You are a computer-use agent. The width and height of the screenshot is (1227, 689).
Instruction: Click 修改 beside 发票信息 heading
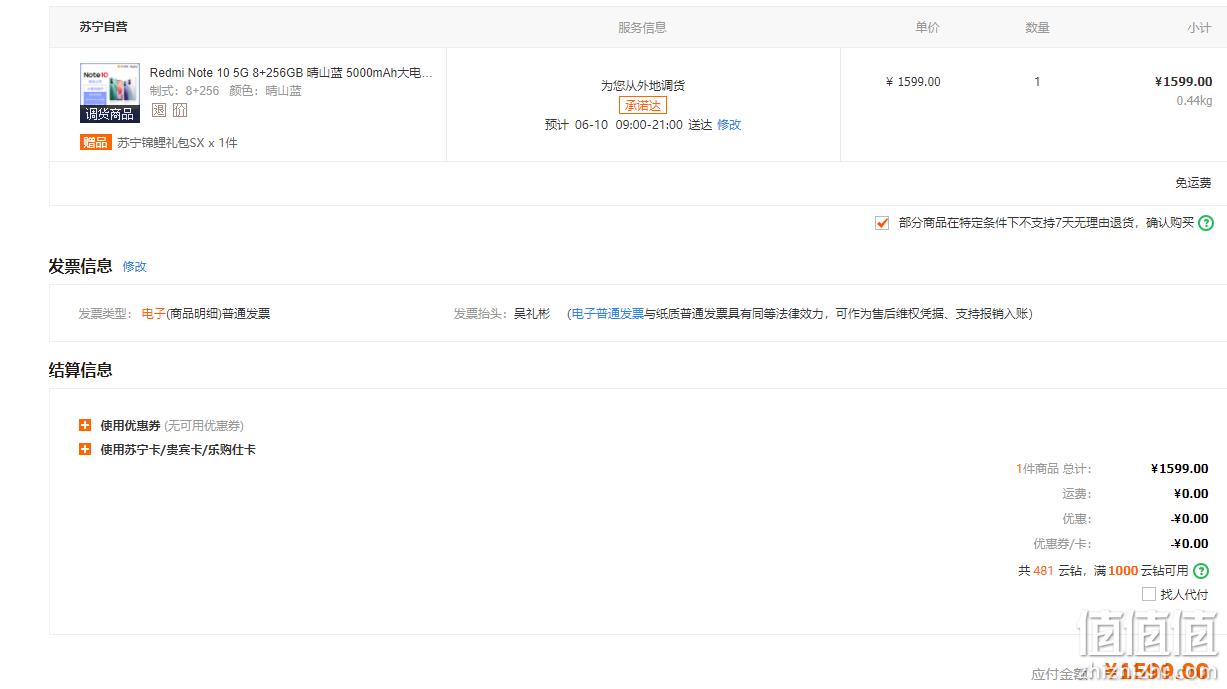click(134, 266)
